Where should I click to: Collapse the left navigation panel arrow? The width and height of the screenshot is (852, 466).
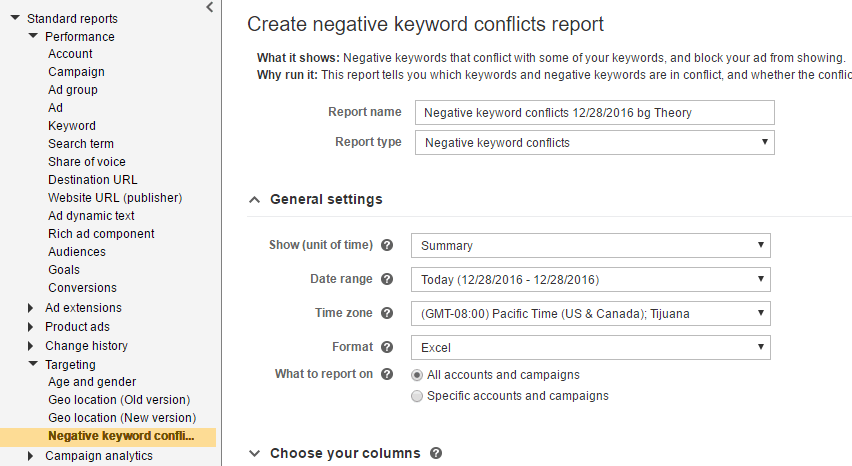tap(209, 8)
